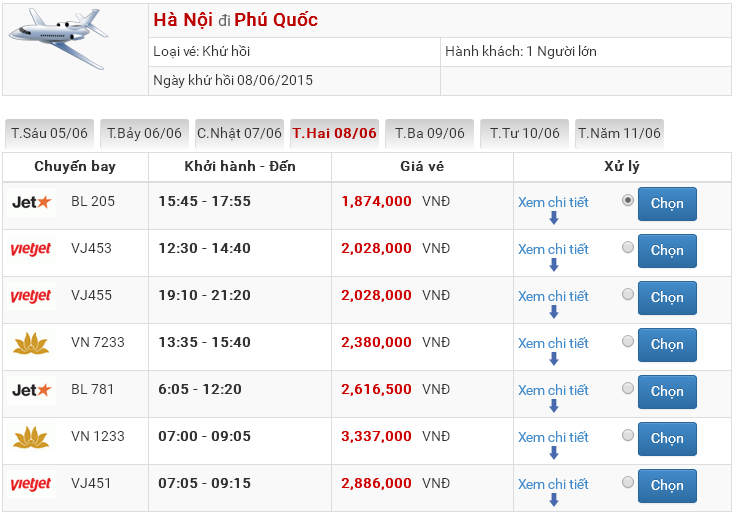736x515 pixels.
Task: Choose flight BL 781 with its Chọn button
Action: tap(667, 392)
